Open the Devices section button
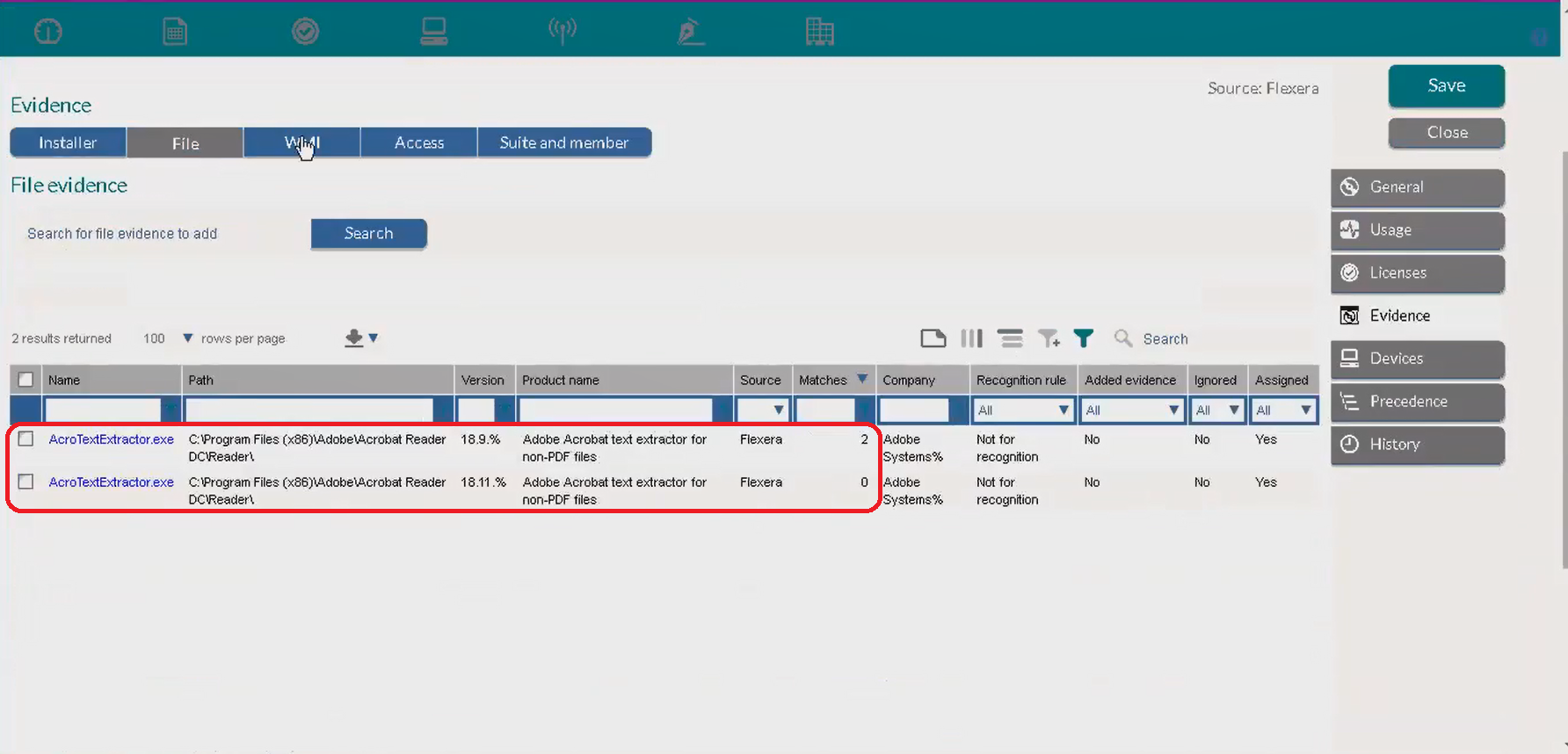The height and width of the screenshot is (754, 1568). [x=1418, y=359]
